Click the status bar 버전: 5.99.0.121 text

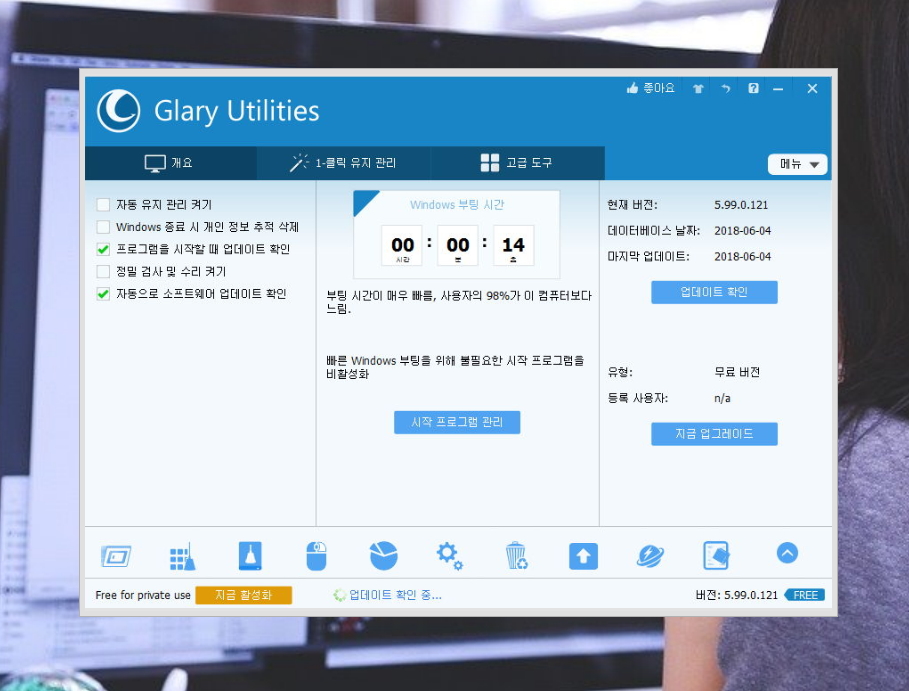coord(736,595)
